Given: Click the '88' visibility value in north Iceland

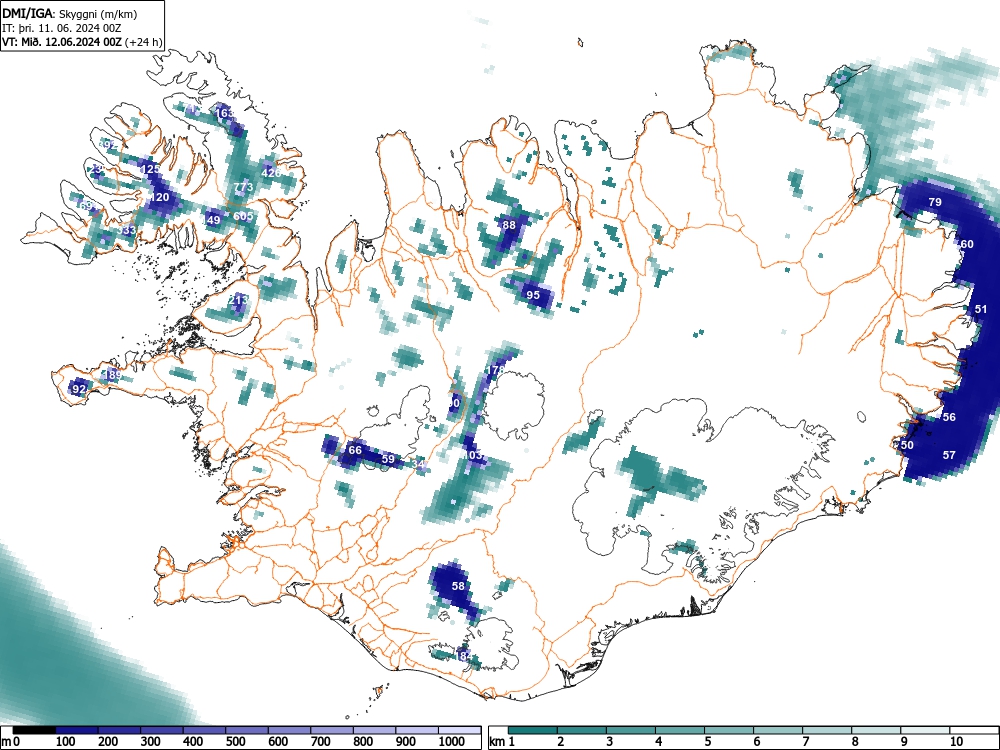Looking at the screenshot, I should coord(509,225).
